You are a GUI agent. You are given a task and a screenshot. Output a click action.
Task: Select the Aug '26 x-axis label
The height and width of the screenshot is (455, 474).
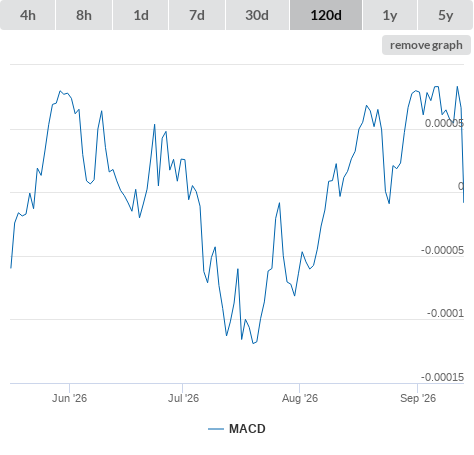pos(300,398)
